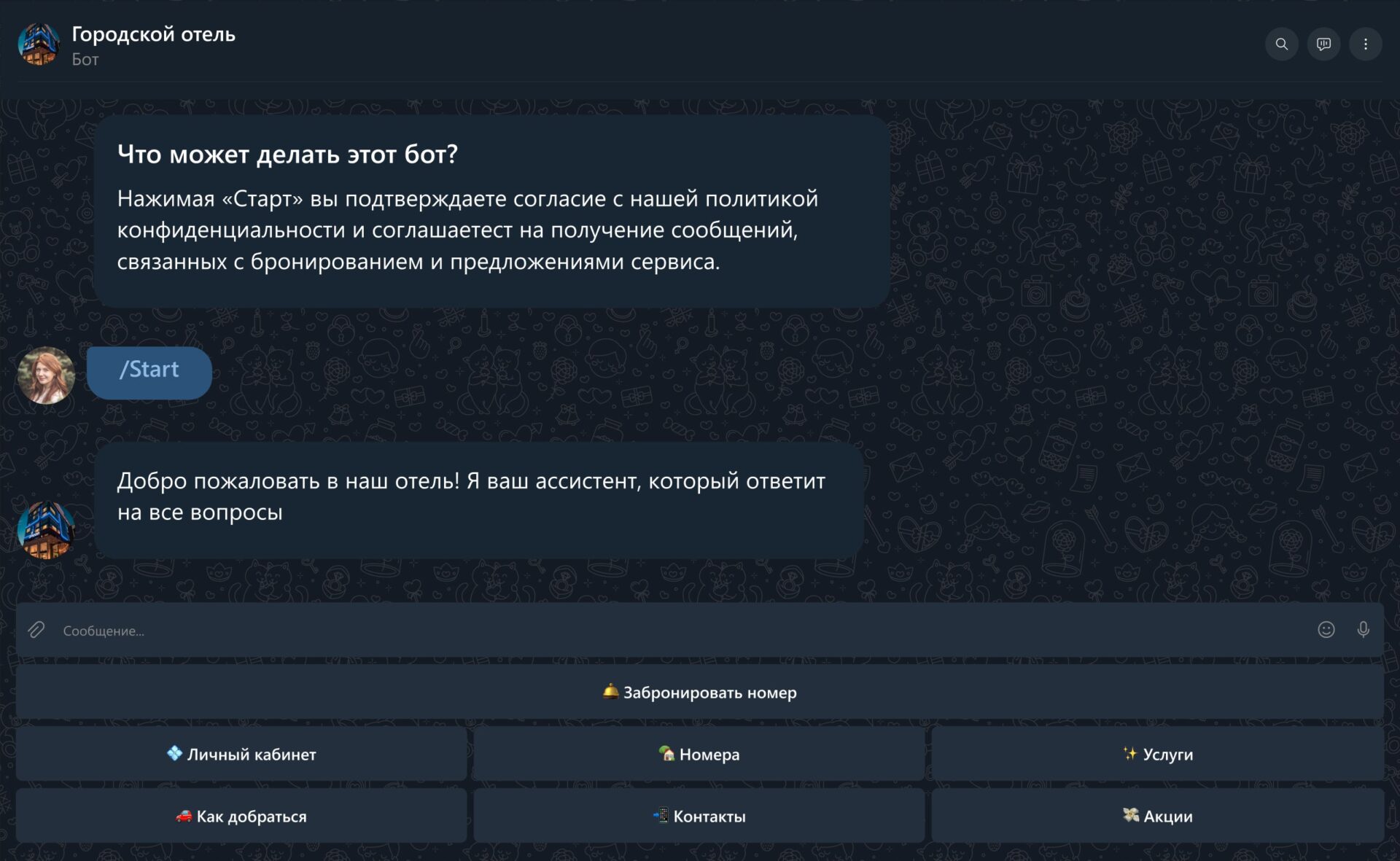Open the Контакты button
The image size is (1400, 861).
699,817
